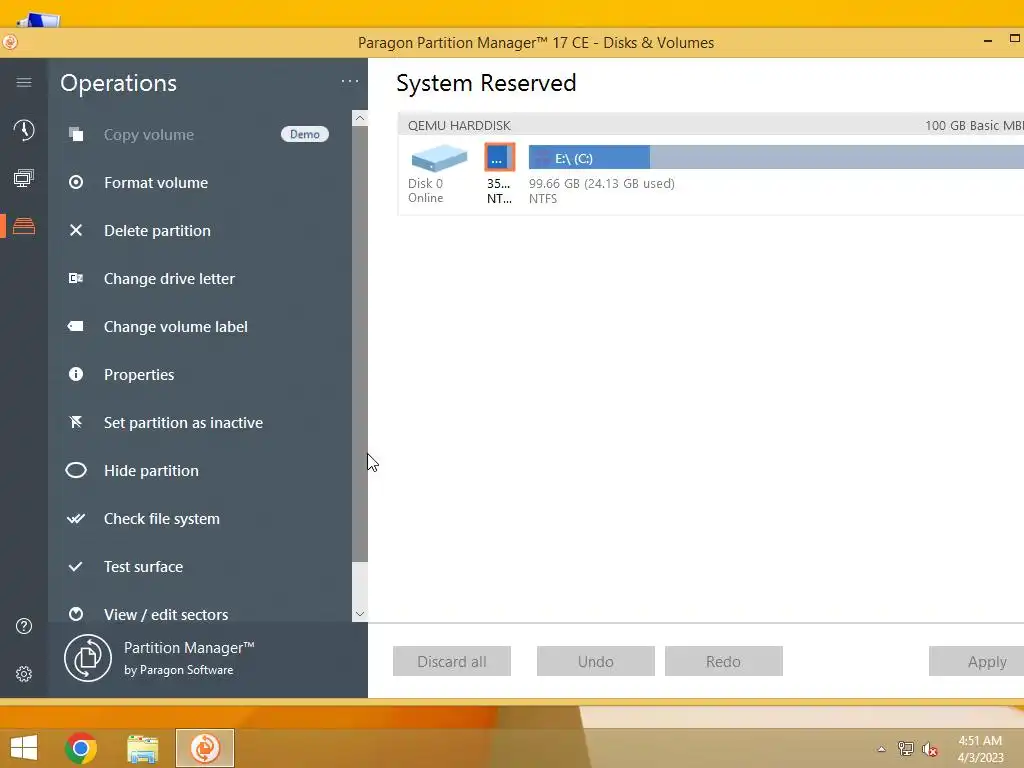The width and height of the screenshot is (1024, 768).
Task: Click the operations list scroll up arrow
Action: (x=359, y=118)
